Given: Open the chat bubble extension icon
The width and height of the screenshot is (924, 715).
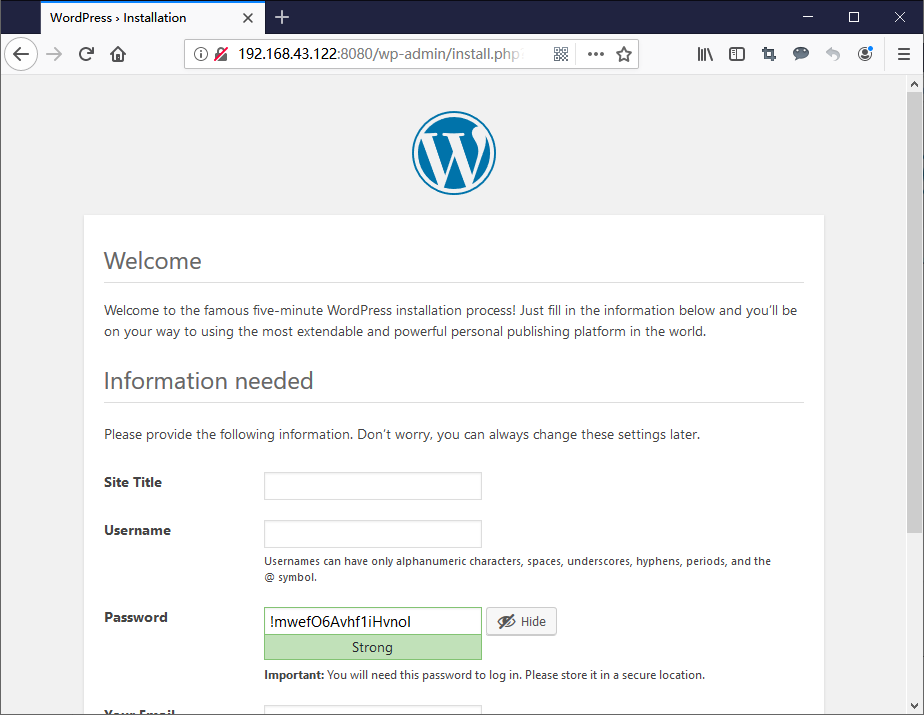Looking at the screenshot, I should point(801,54).
